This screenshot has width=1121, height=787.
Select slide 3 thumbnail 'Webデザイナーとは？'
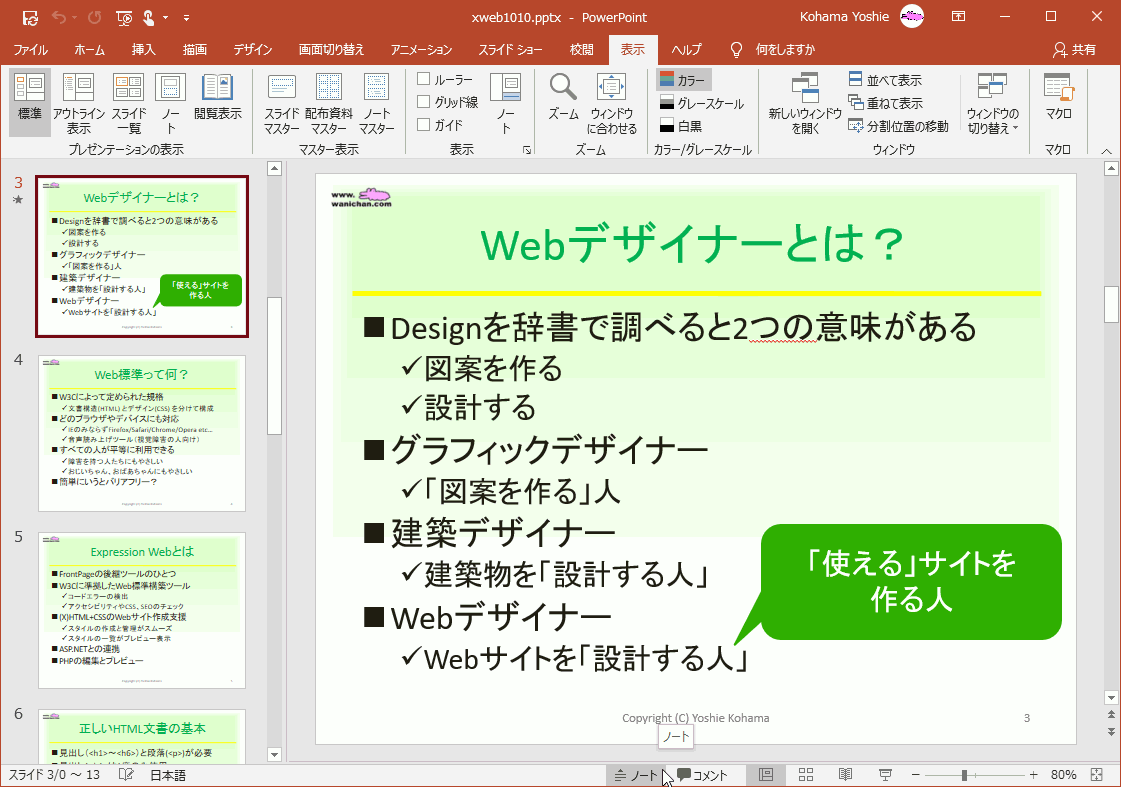coord(142,257)
